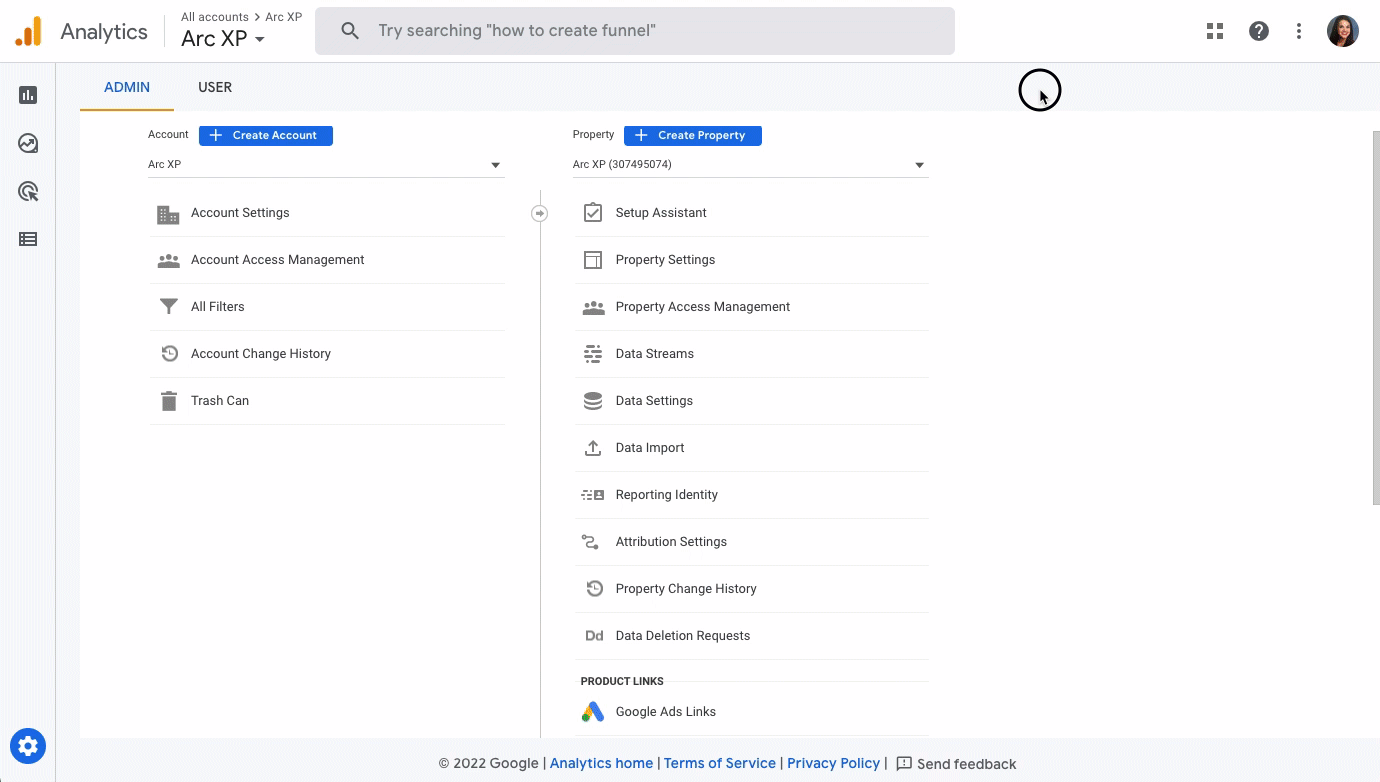Open the Arc XP account switcher in header
This screenshot has height=782, width=1380.
(x=223, y=39)
